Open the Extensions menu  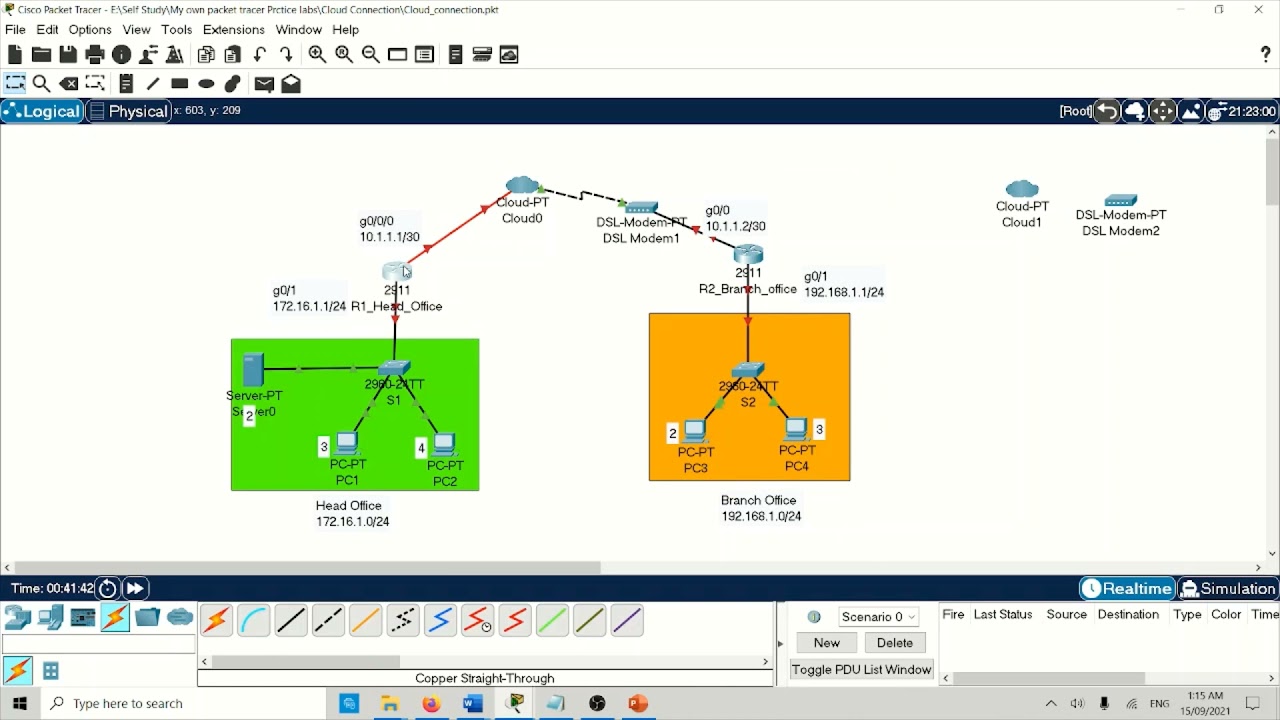tap(233, 30)
